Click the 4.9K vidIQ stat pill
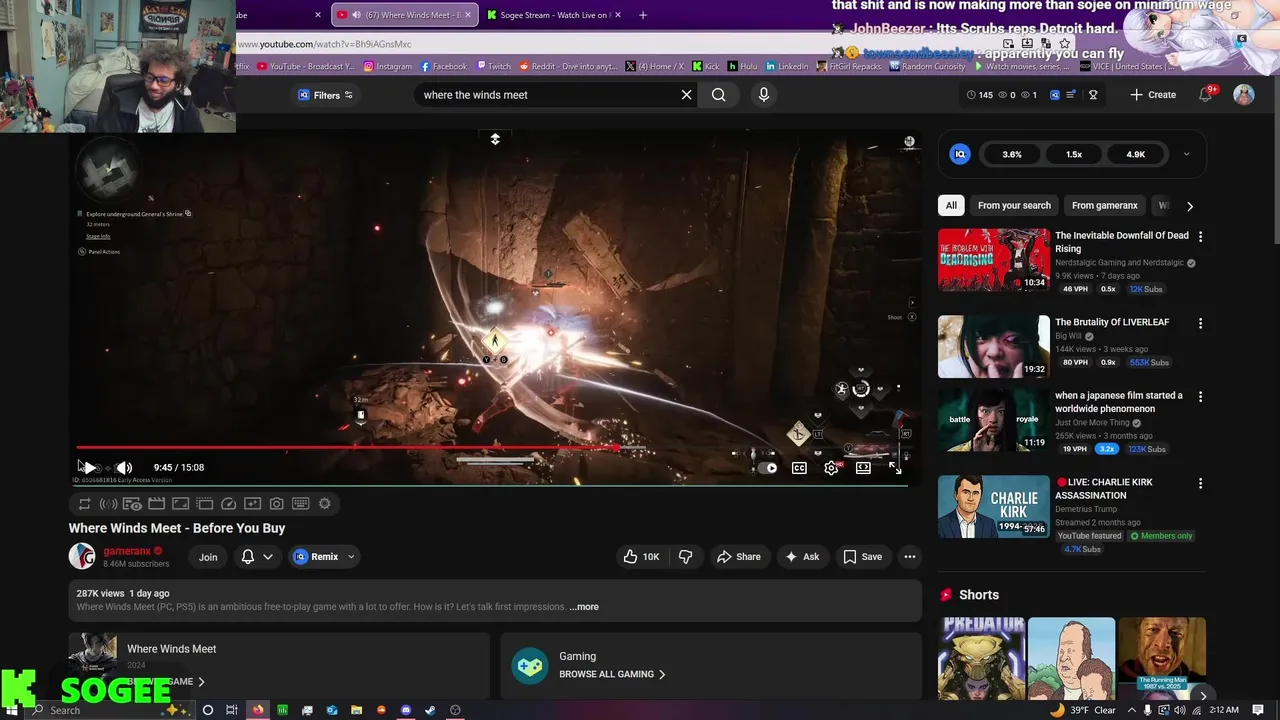Viewport: 1280px width, 720px height. 1135,154
